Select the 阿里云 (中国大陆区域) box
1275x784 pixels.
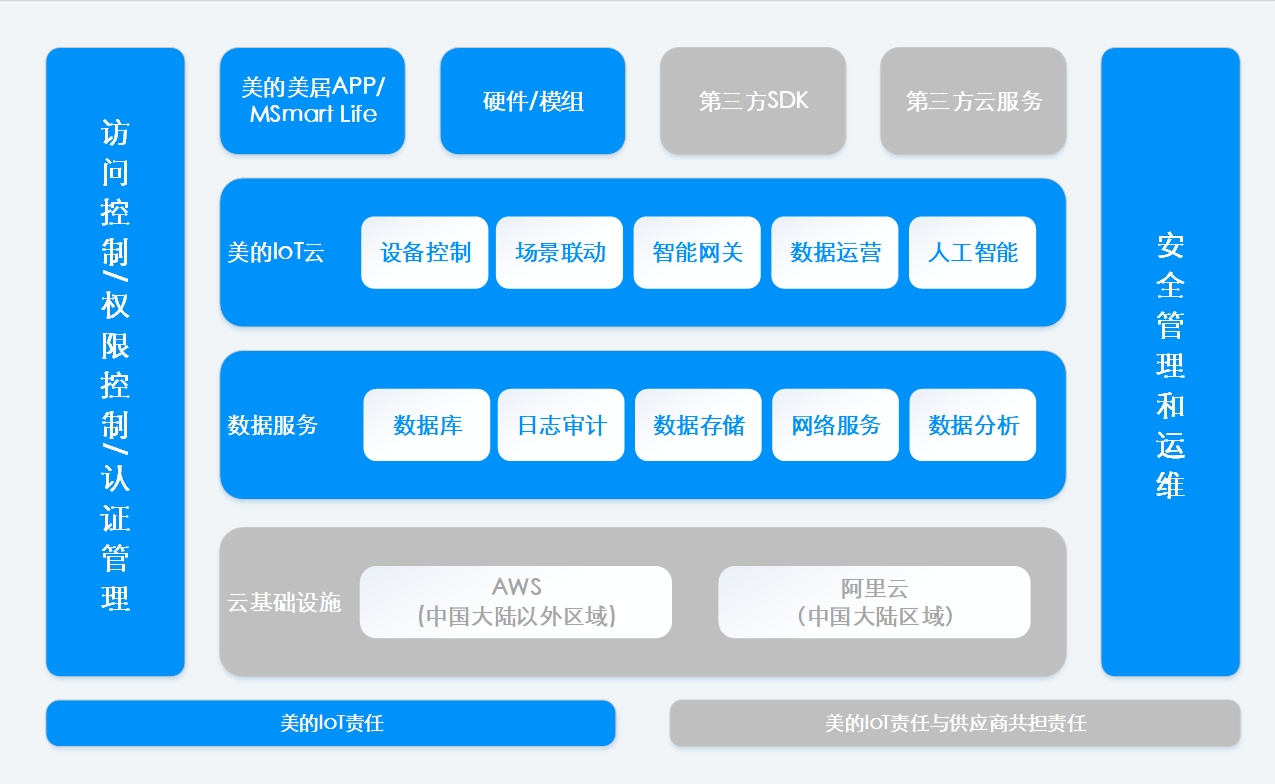coord(874,602)
